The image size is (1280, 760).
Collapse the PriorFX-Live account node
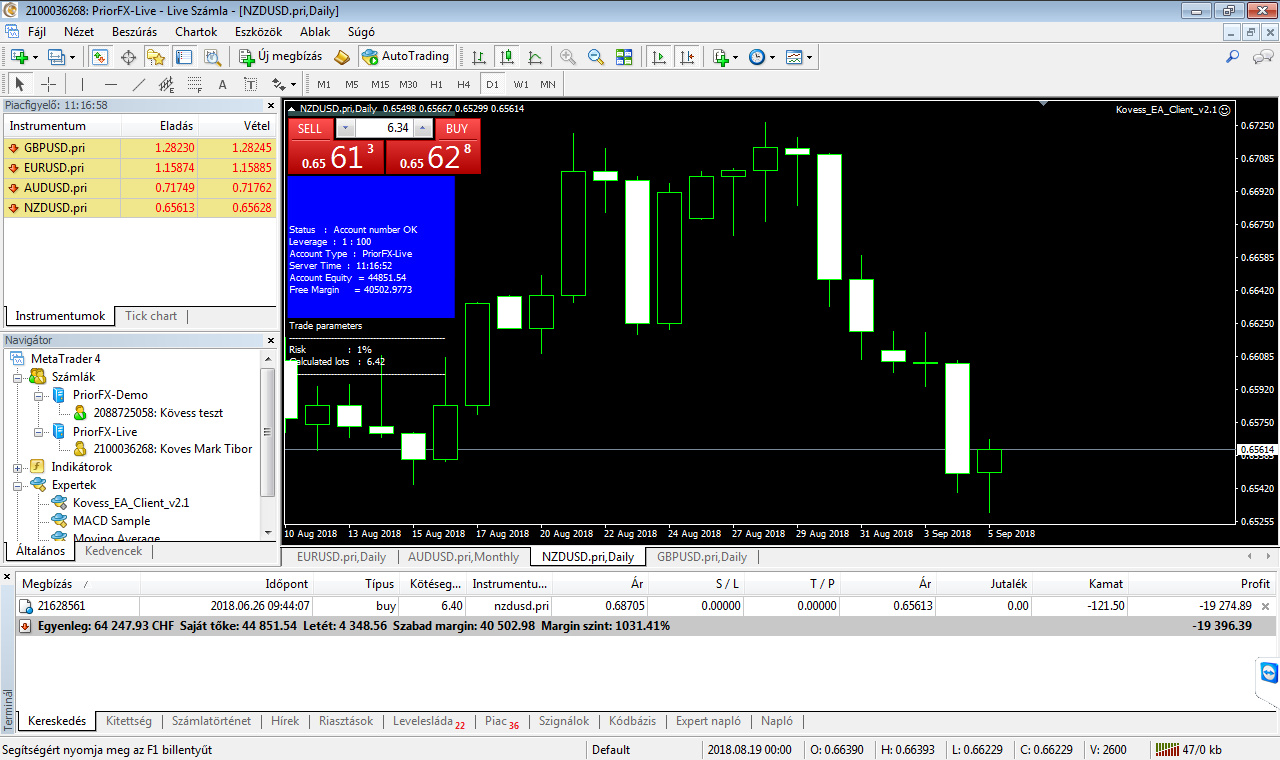(x=39, y=432)
